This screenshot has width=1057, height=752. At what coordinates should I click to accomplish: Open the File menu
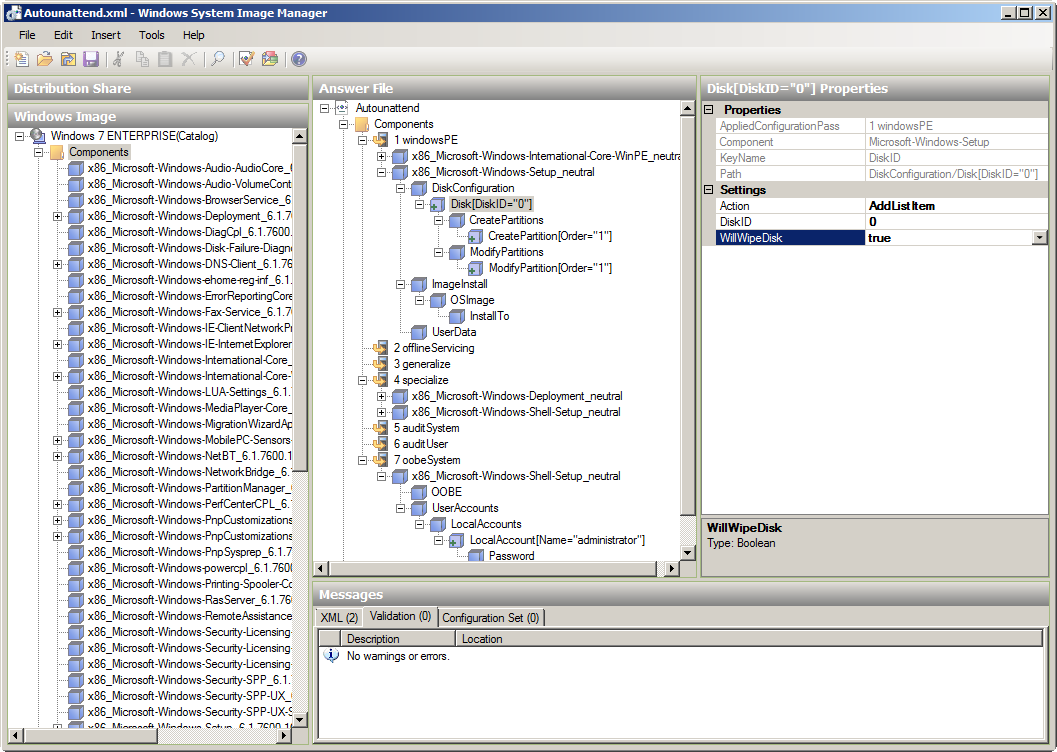tap(27, 35)
